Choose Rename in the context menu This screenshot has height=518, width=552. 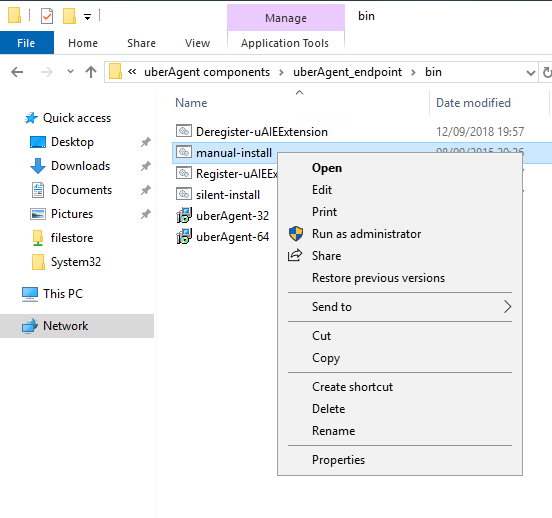(400, 431)
